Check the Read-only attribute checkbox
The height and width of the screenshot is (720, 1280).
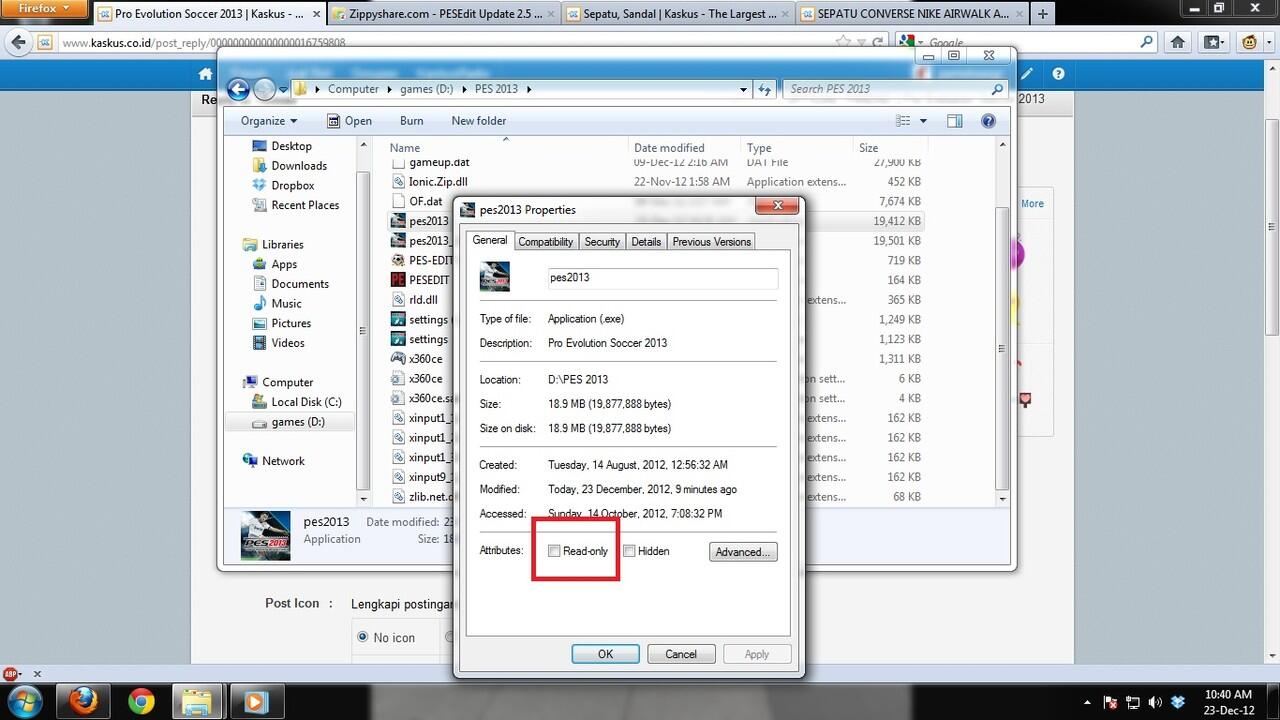[554, 551]
